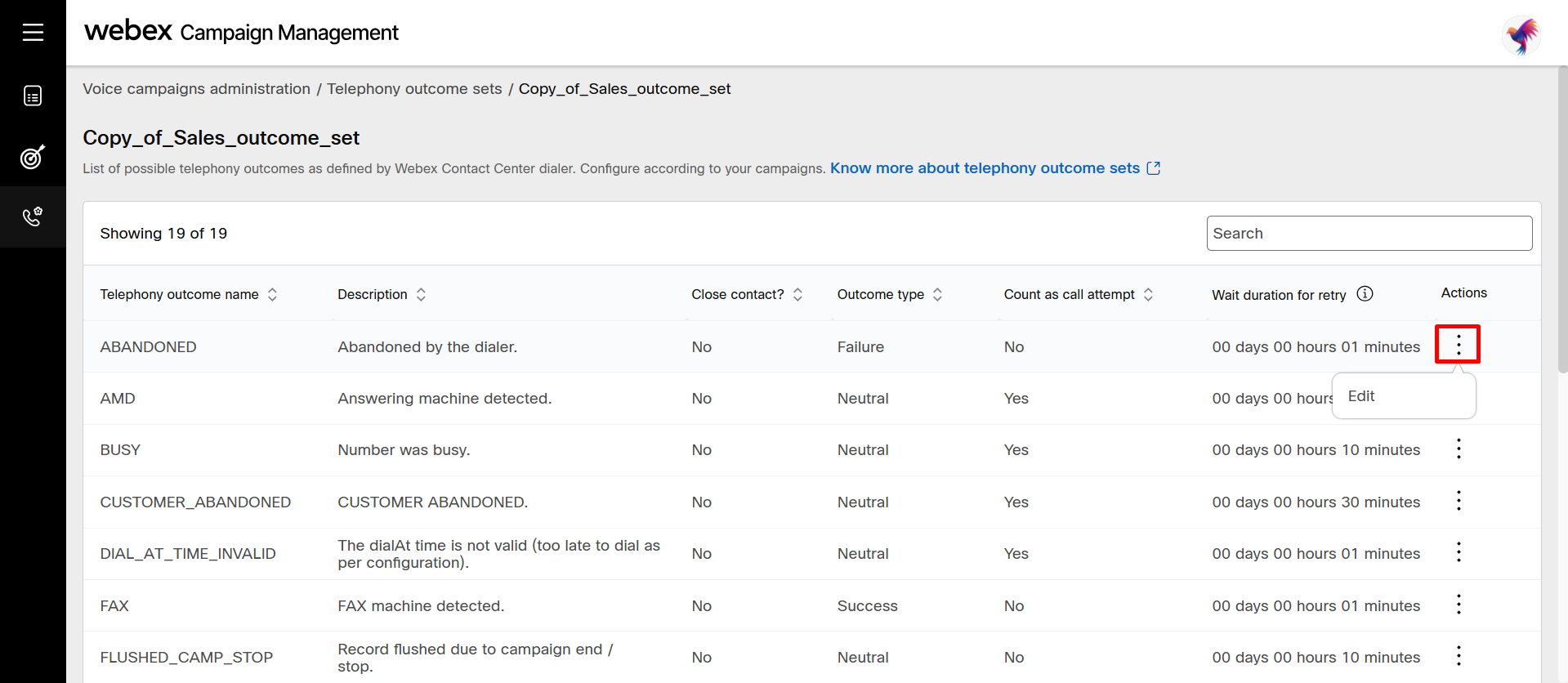
Task: Select Edit from the actions popup
Action: tap(1361, 396)
